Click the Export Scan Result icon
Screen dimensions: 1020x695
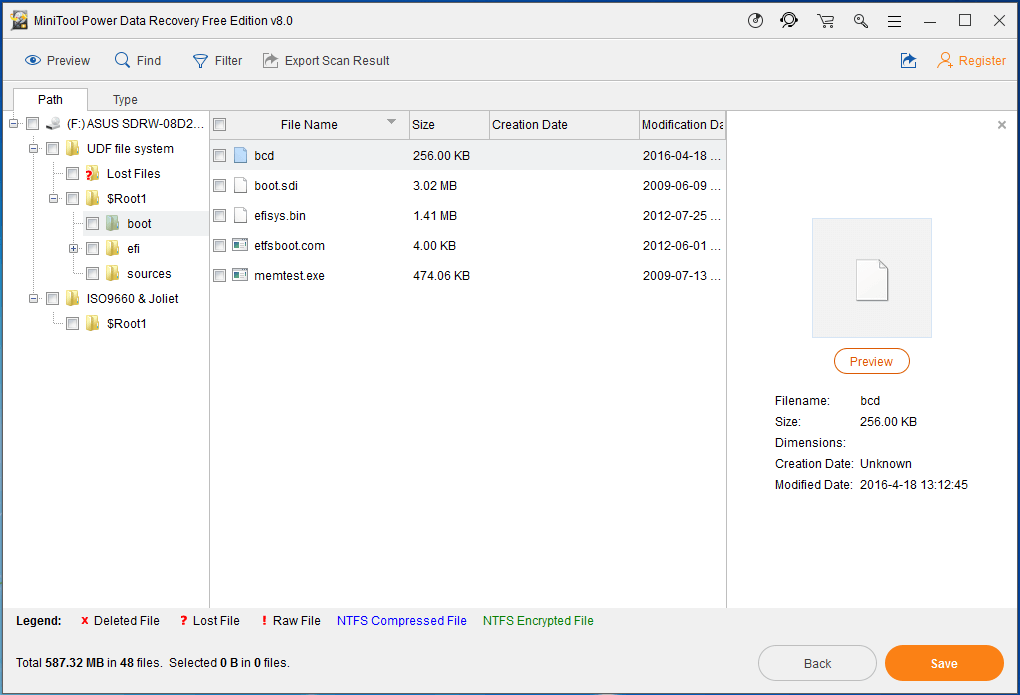pos(270,60)
